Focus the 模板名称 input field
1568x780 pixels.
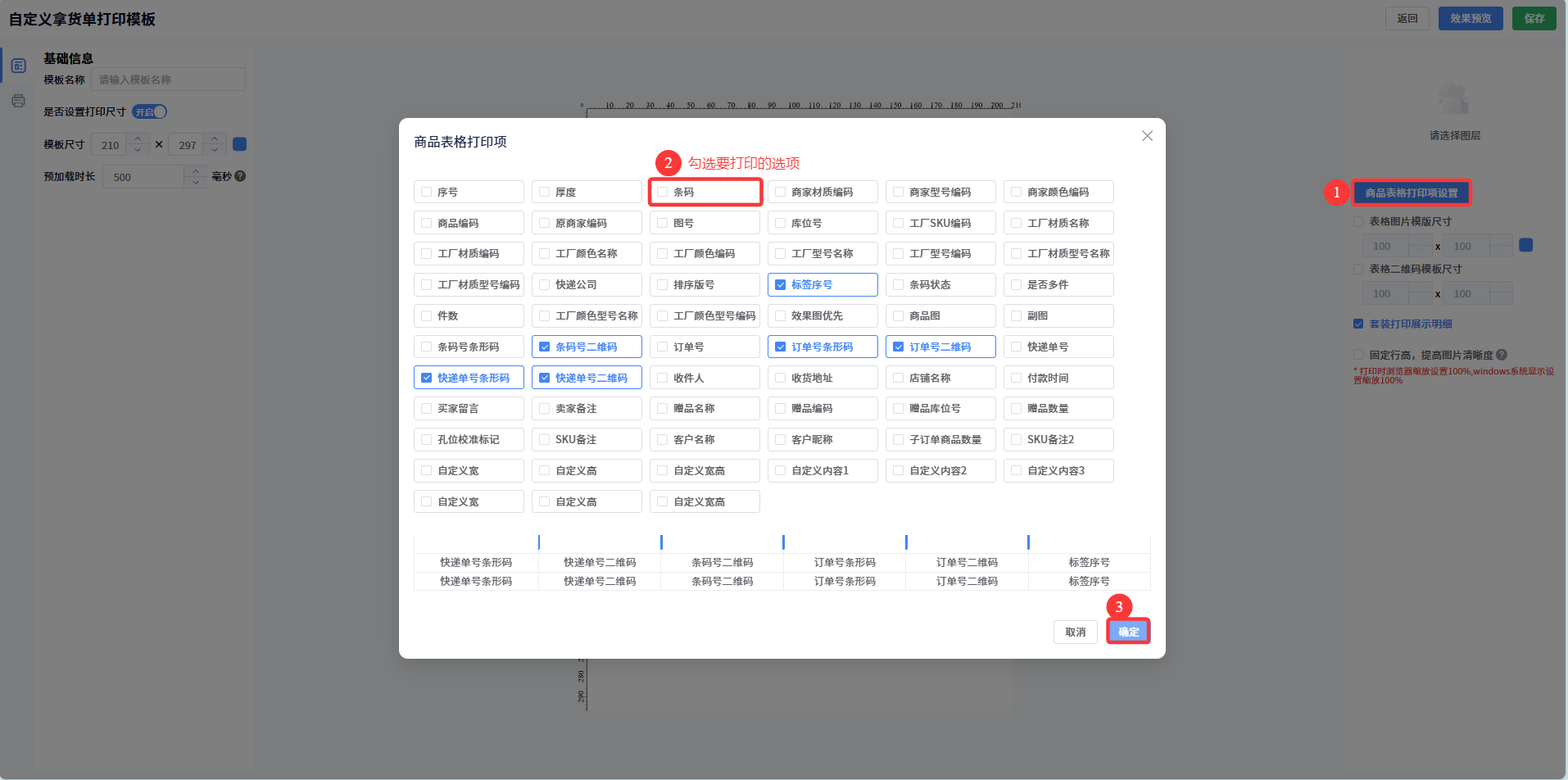click(168, 79)
